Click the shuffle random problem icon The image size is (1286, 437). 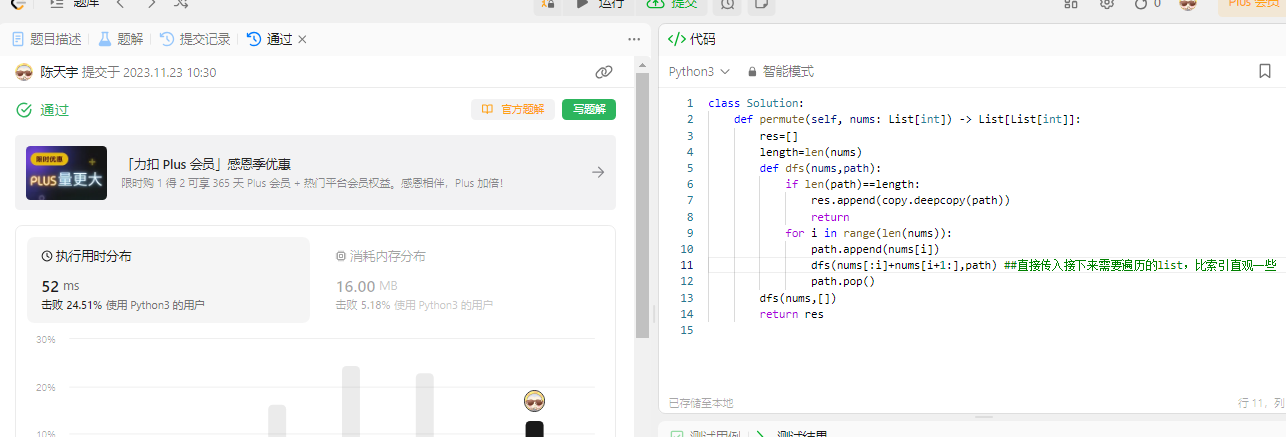coord(181,5)
